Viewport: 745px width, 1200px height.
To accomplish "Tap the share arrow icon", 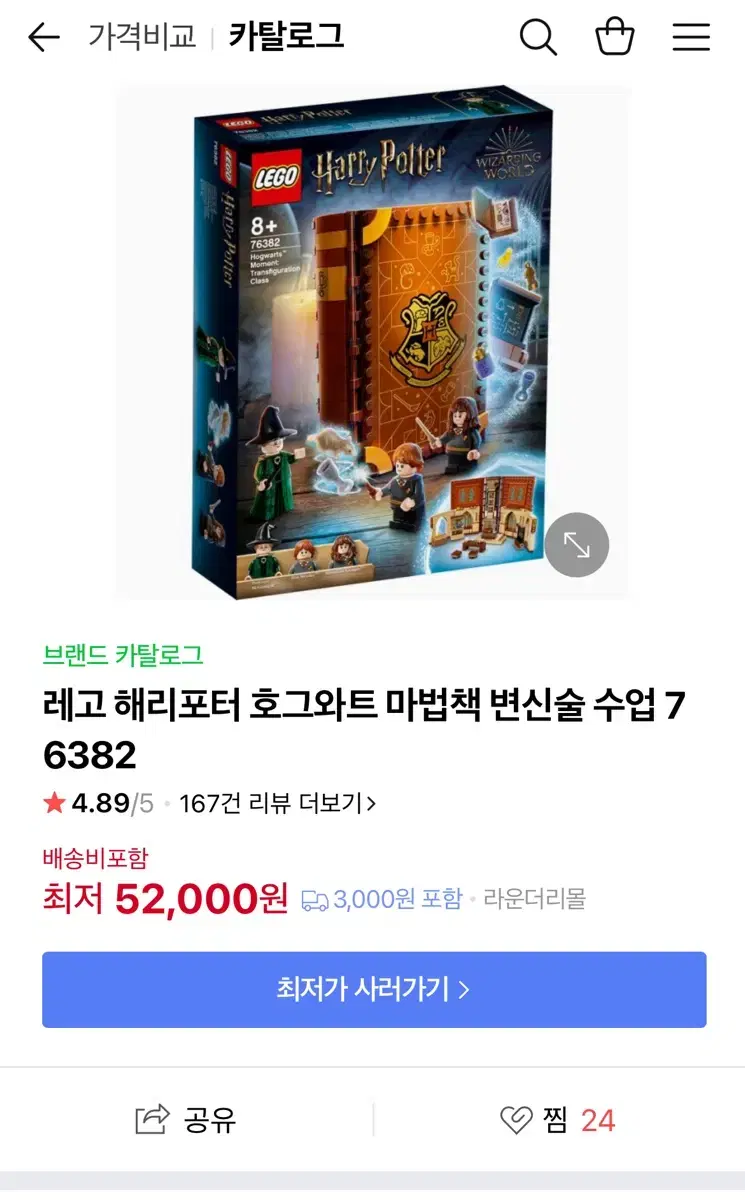I will coord(152,1119).
